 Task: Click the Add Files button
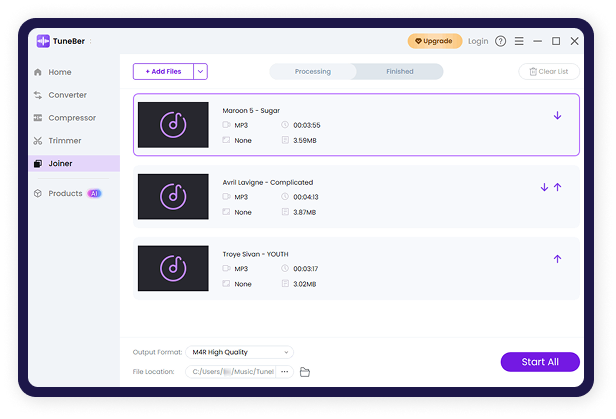point(163,71)
